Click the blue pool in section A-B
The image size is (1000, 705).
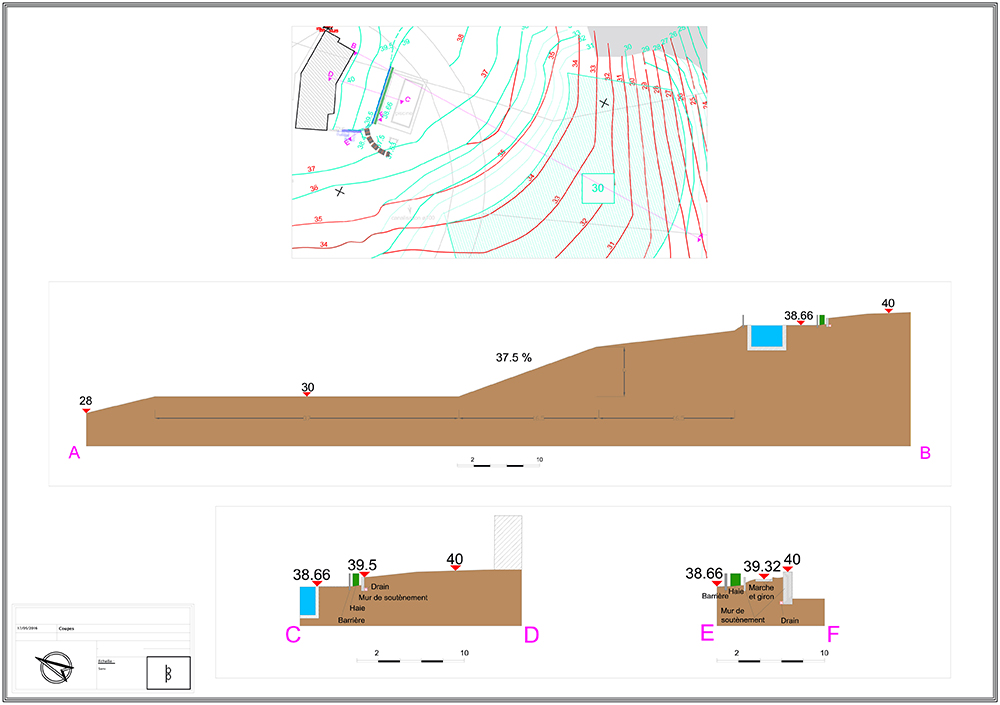768,337
